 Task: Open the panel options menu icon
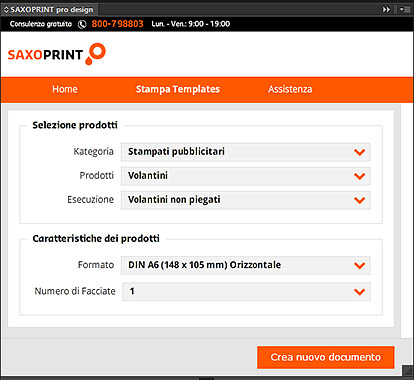pos(405,9)
